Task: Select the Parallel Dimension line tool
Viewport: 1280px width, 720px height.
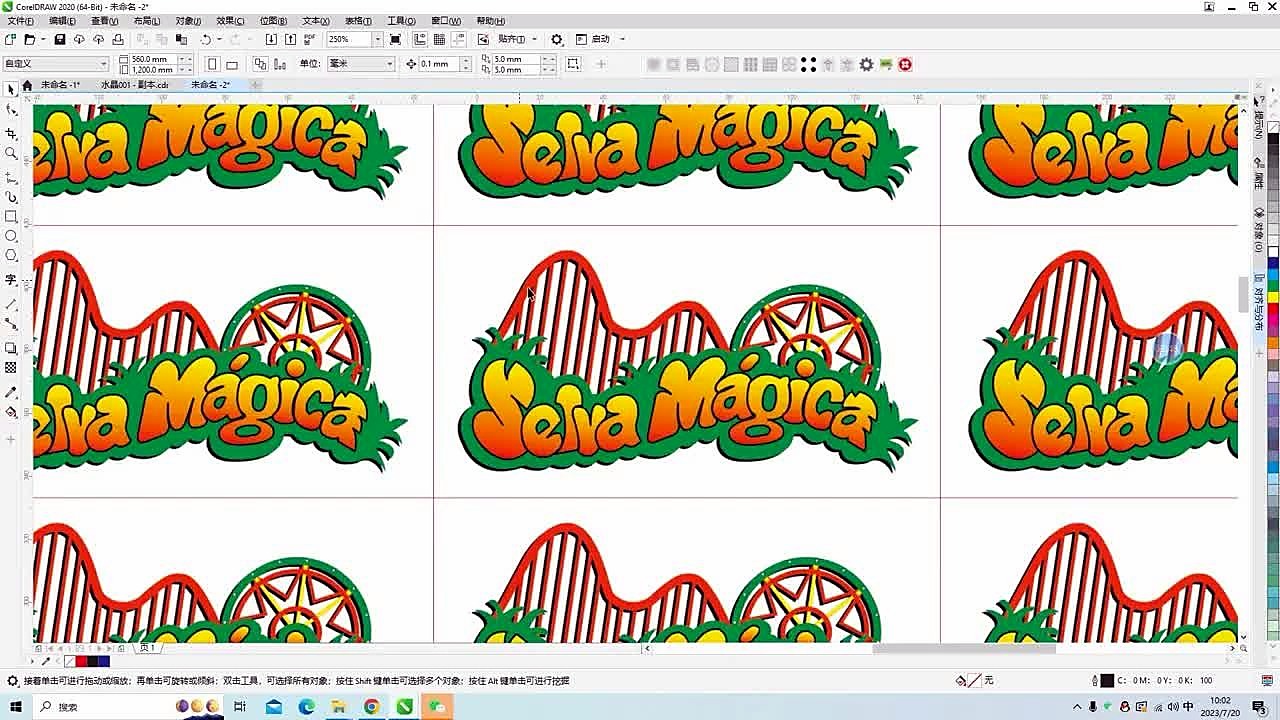Action: tap(11, 304)
